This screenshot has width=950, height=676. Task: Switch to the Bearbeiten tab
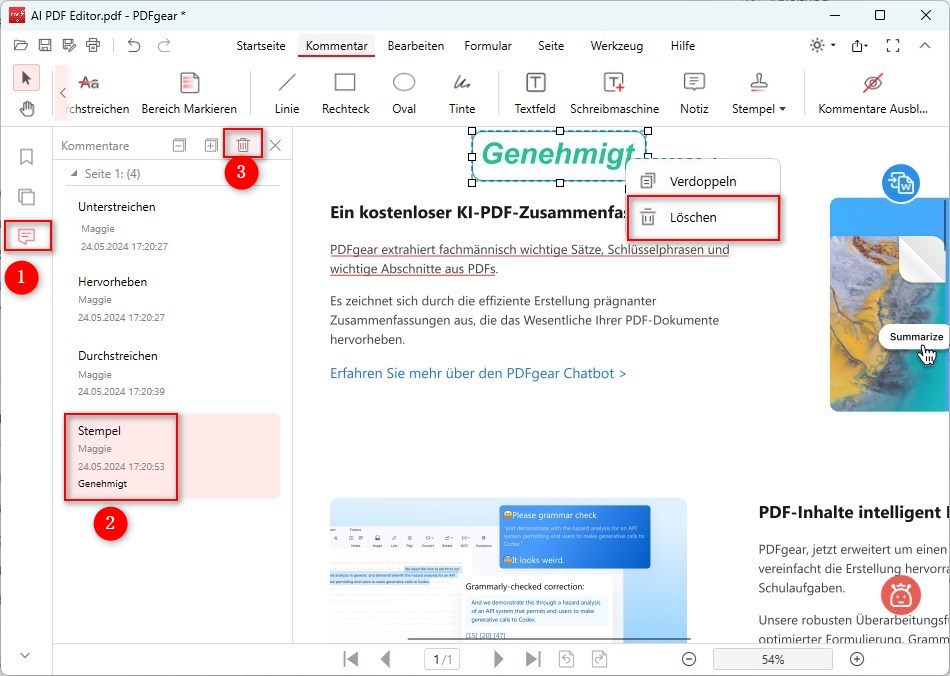416,46
